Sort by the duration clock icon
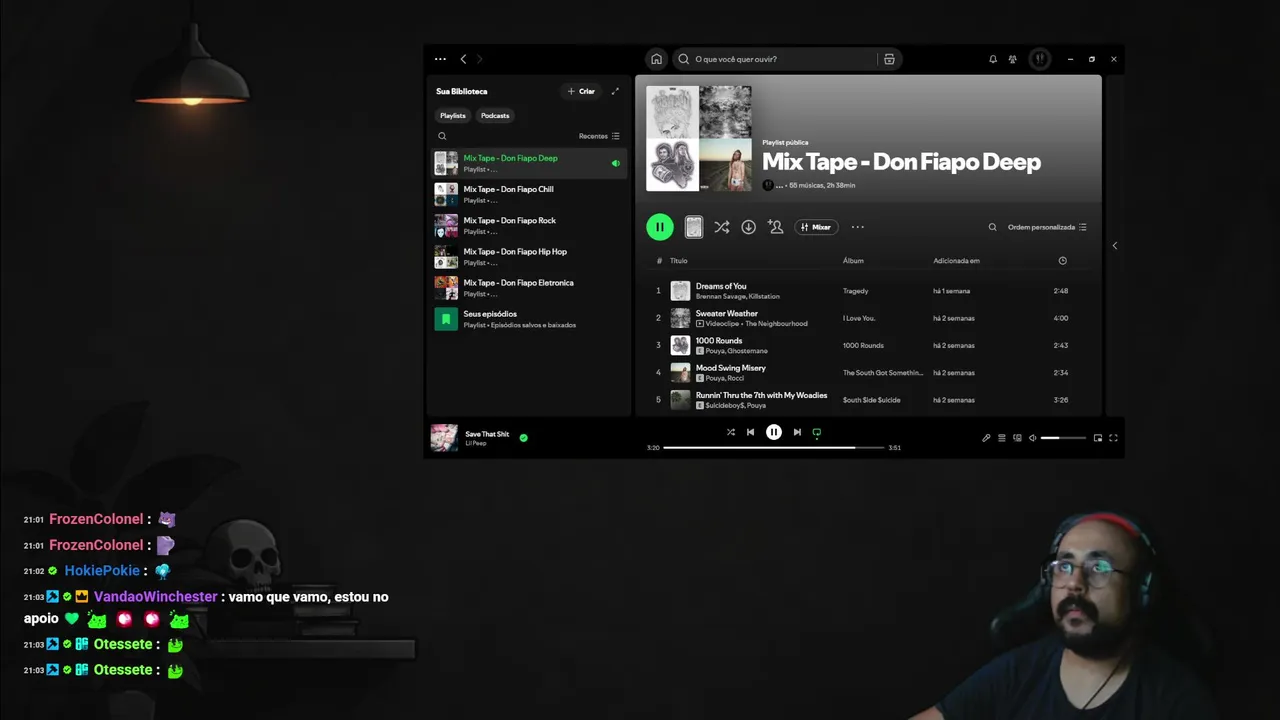The image size is (1280, 720). (x=1062, y=261)
